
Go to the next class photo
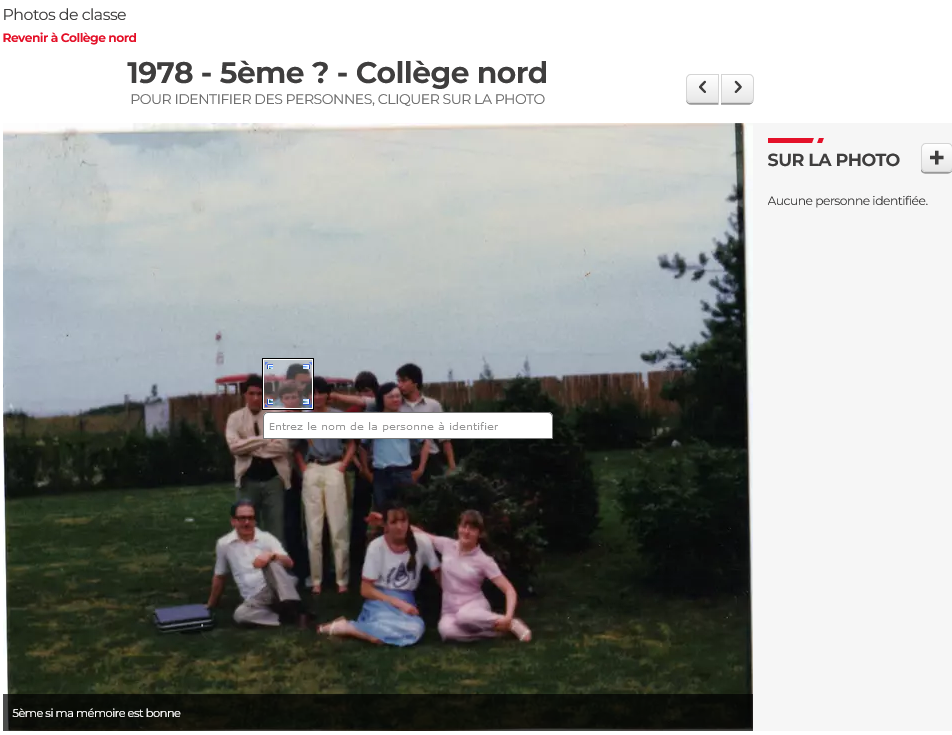click(737, 88)
